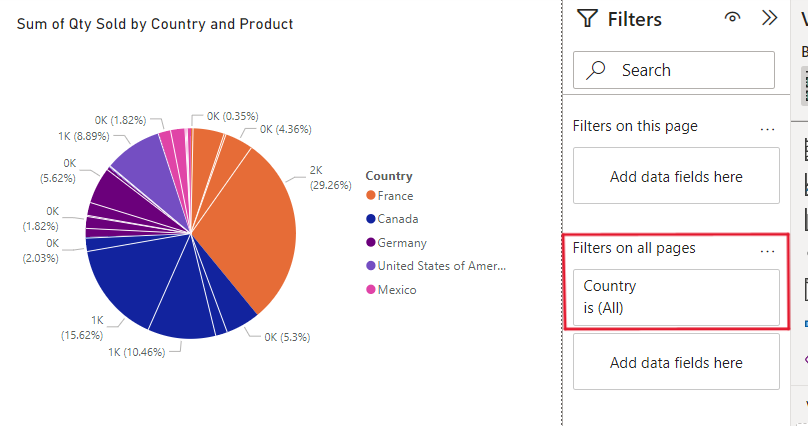The height and width of the screenshot is (426, 808).
Task: Toggle Filters pane visibility eye icon
Action: (733, 18)
